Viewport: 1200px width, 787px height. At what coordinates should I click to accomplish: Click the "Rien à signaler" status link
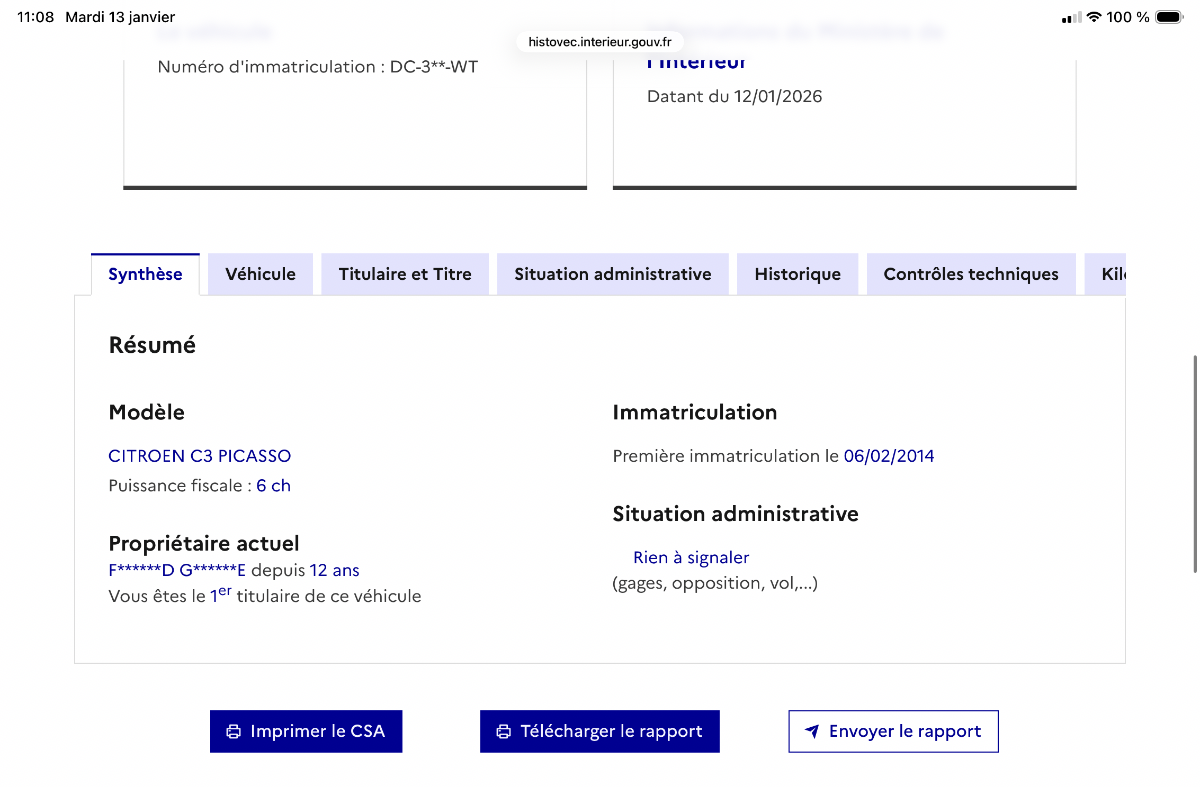point(690,557)
